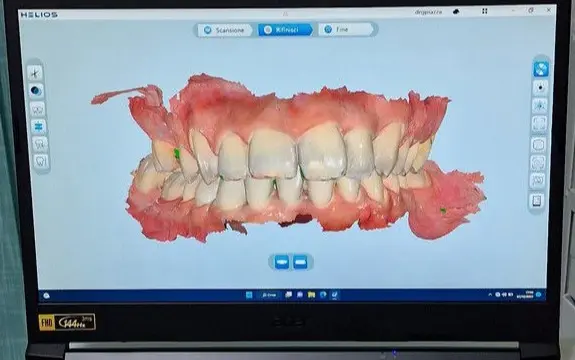Screen dimensions: 575x360
Task: Go to the Scansione workflow step
Action: pos(225,30)
